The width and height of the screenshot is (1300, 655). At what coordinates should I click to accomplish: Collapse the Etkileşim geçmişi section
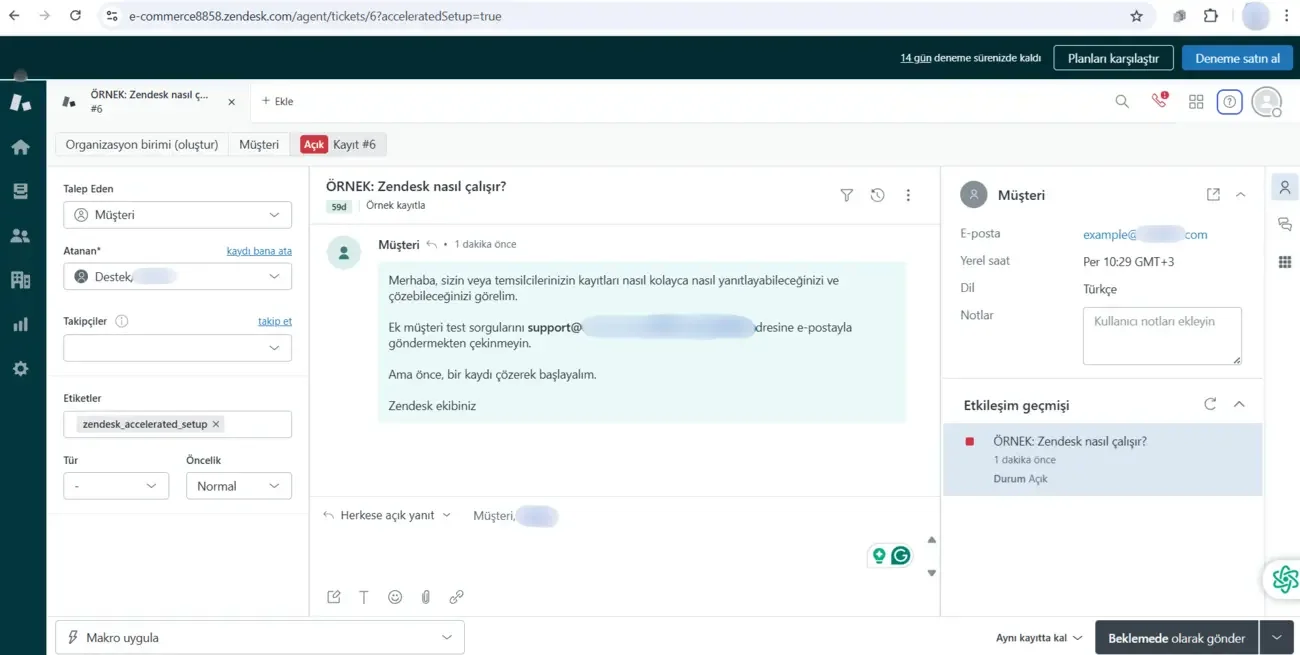(x=1239, y=404)
